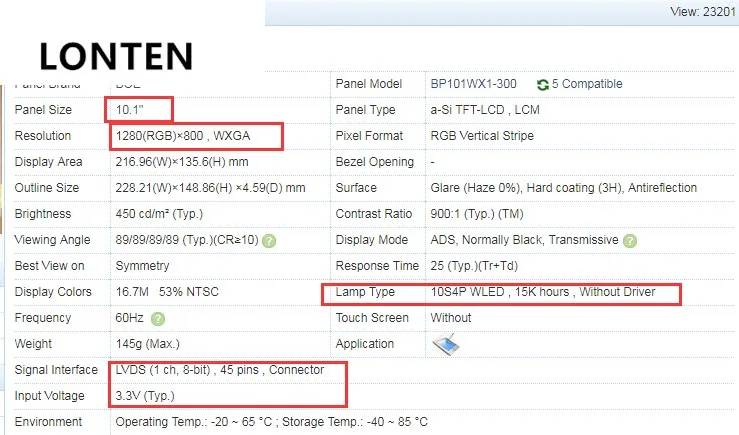
Task: Click the Lamp Type label
Action: [365, 292]
